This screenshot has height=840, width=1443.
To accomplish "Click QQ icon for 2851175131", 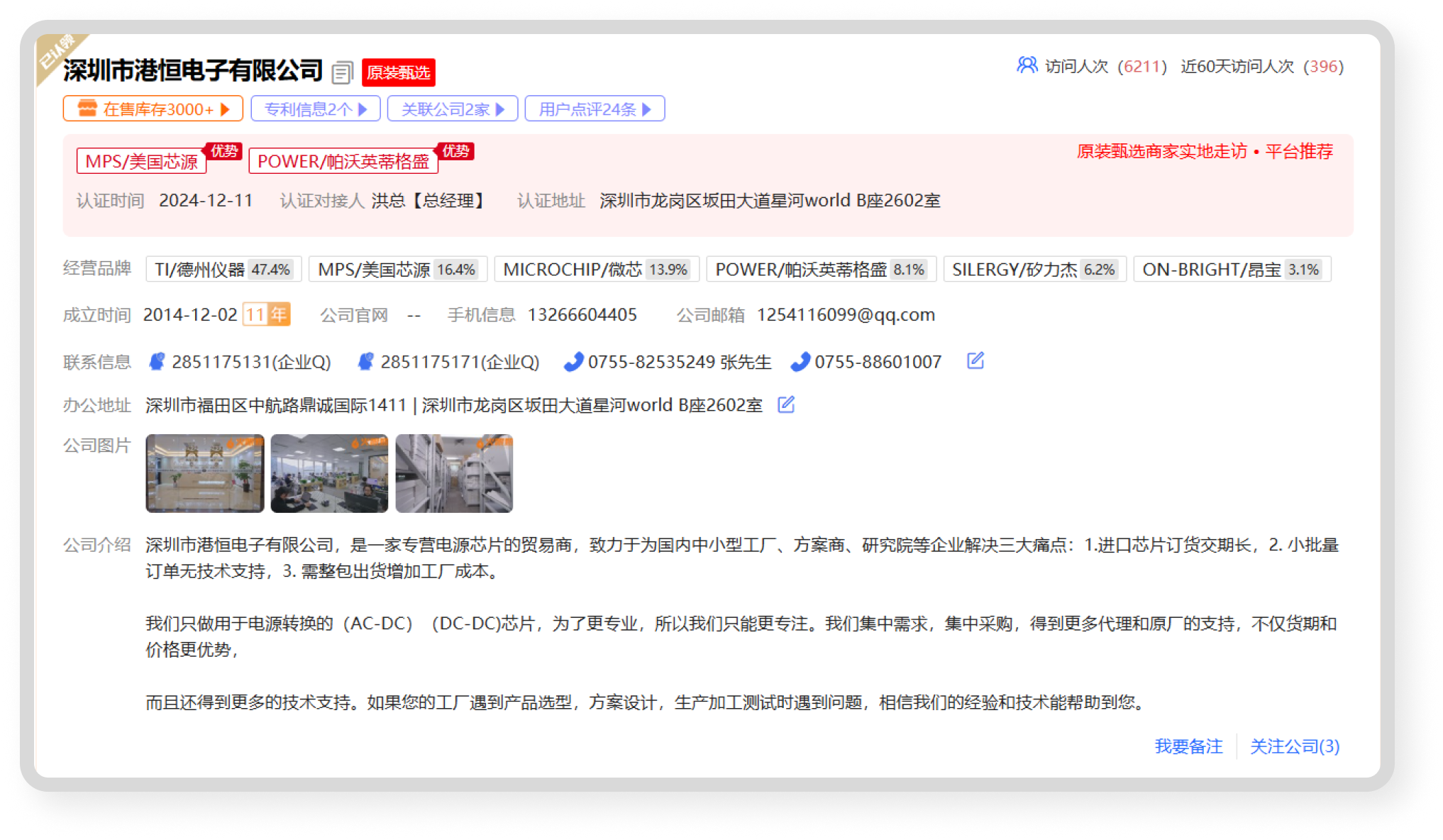I will pos(157,362).
